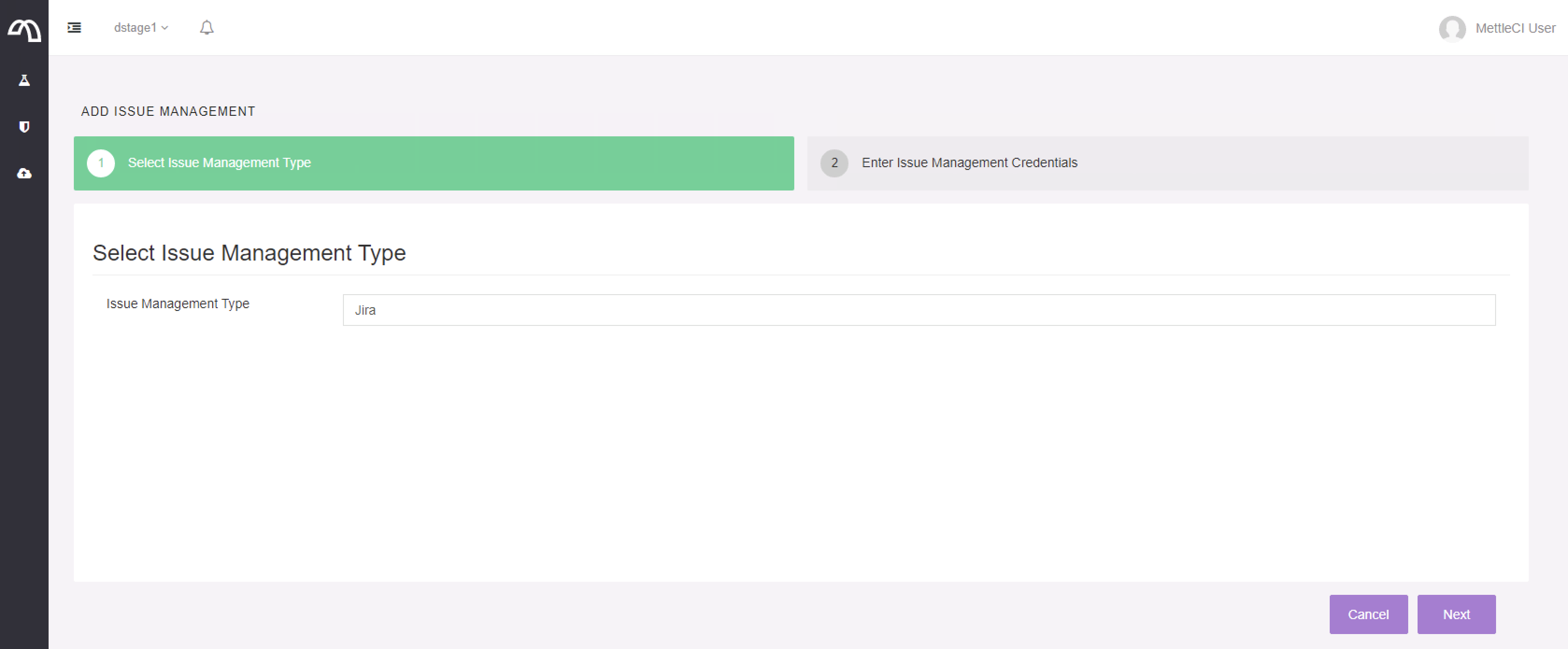Click the Issue Management Type field label
This screenshot has height=649, width=1568.
click(x=178, y=303)
